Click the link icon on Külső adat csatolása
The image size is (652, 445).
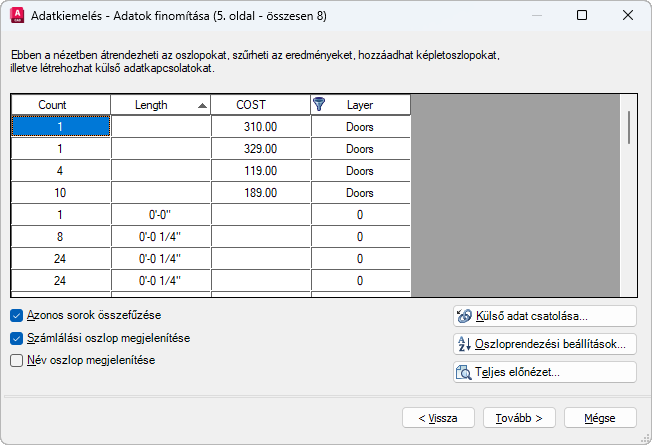[x=464, y=316]
